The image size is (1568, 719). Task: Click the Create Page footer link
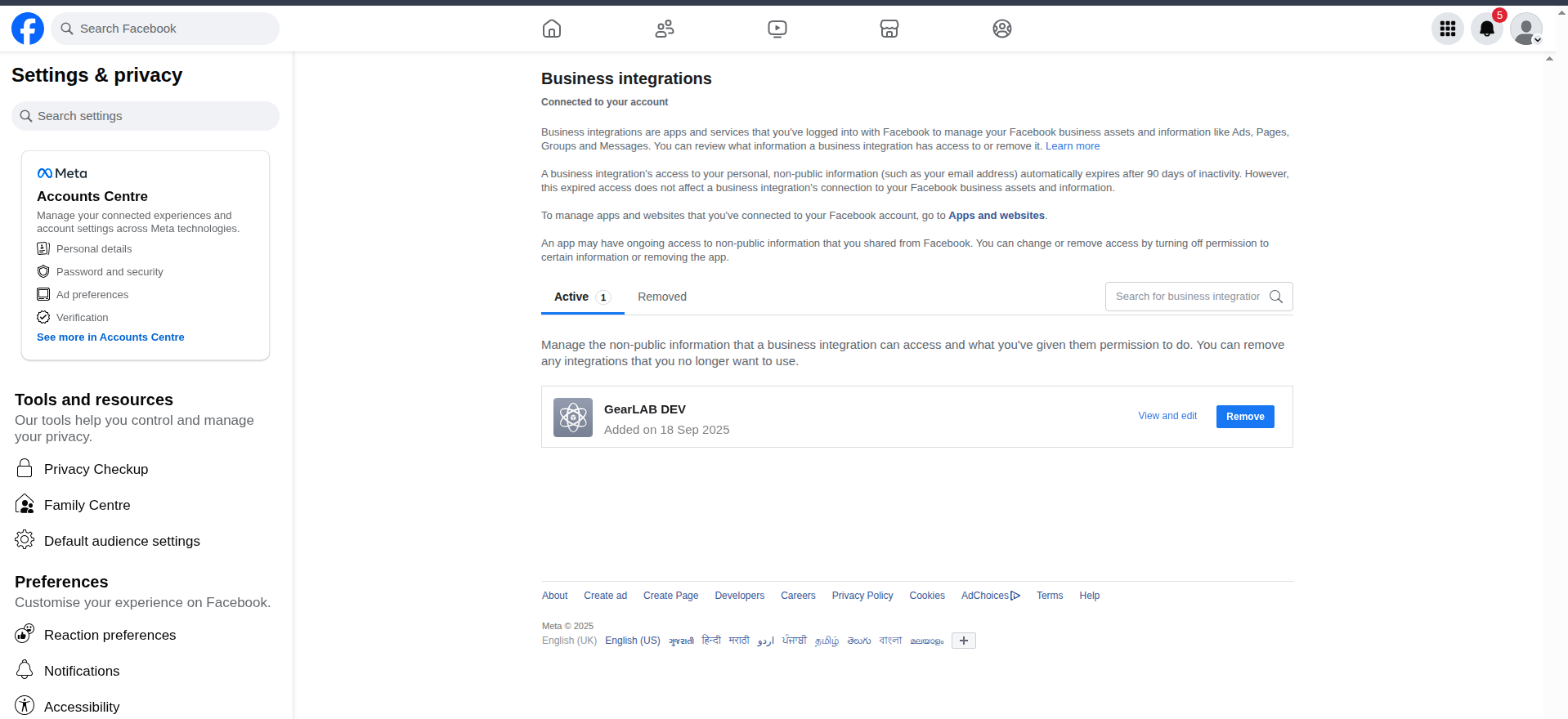[671, 596]
